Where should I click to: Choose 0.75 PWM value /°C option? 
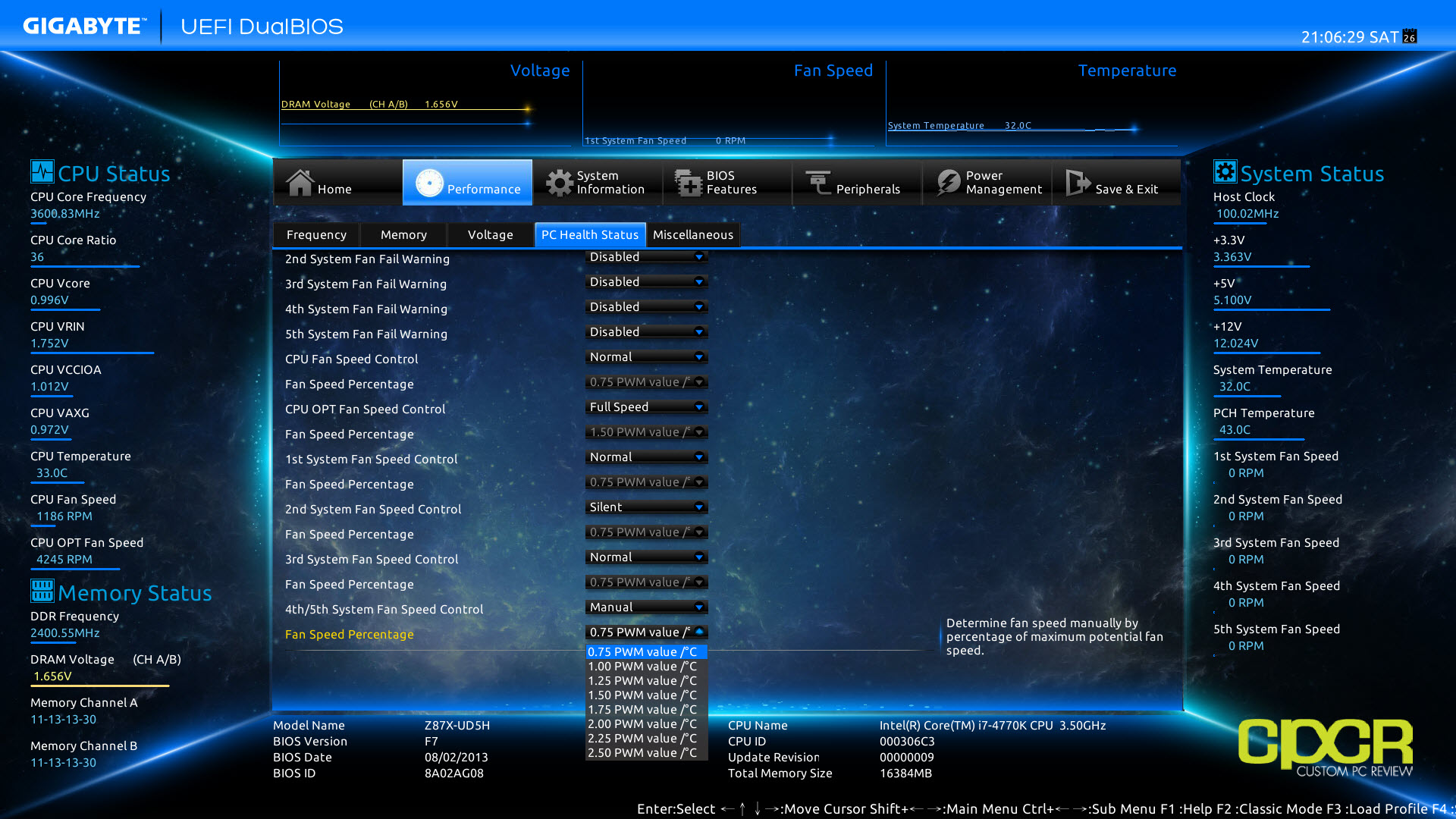(646, 652)
